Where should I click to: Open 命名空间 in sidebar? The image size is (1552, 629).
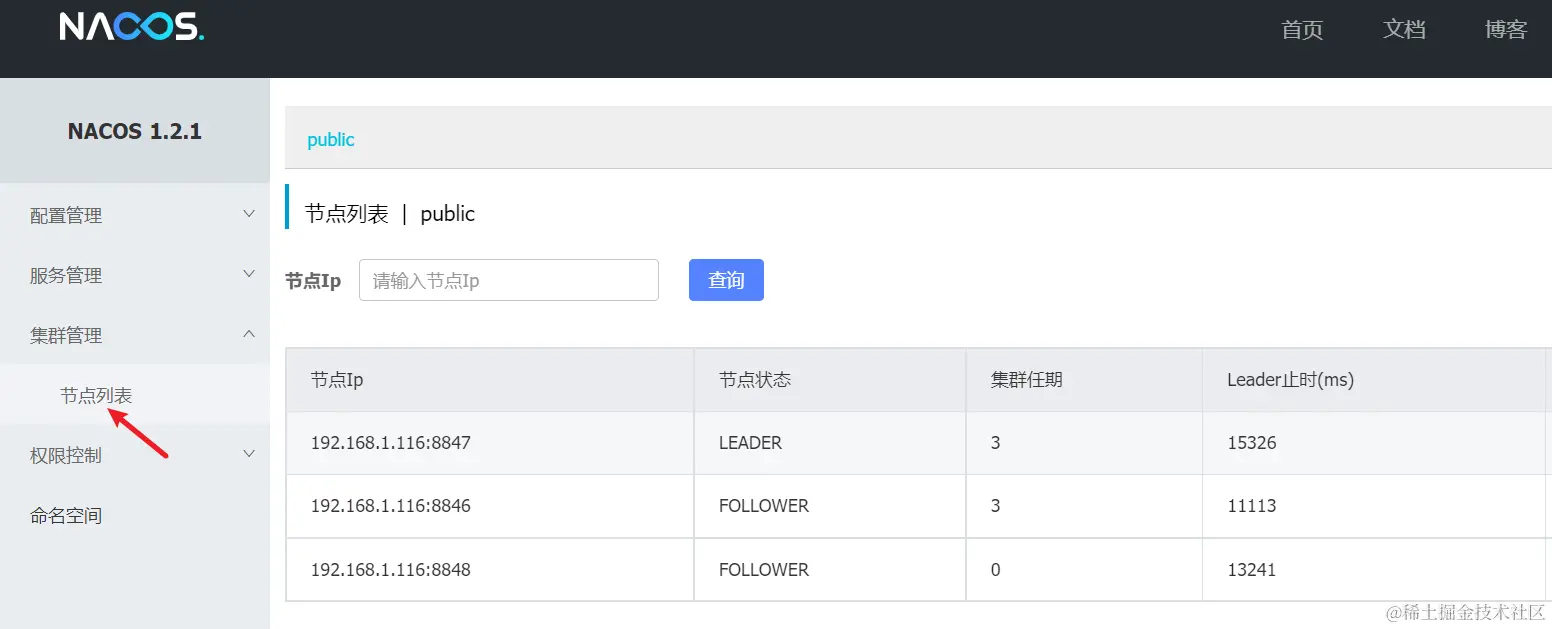66,516
